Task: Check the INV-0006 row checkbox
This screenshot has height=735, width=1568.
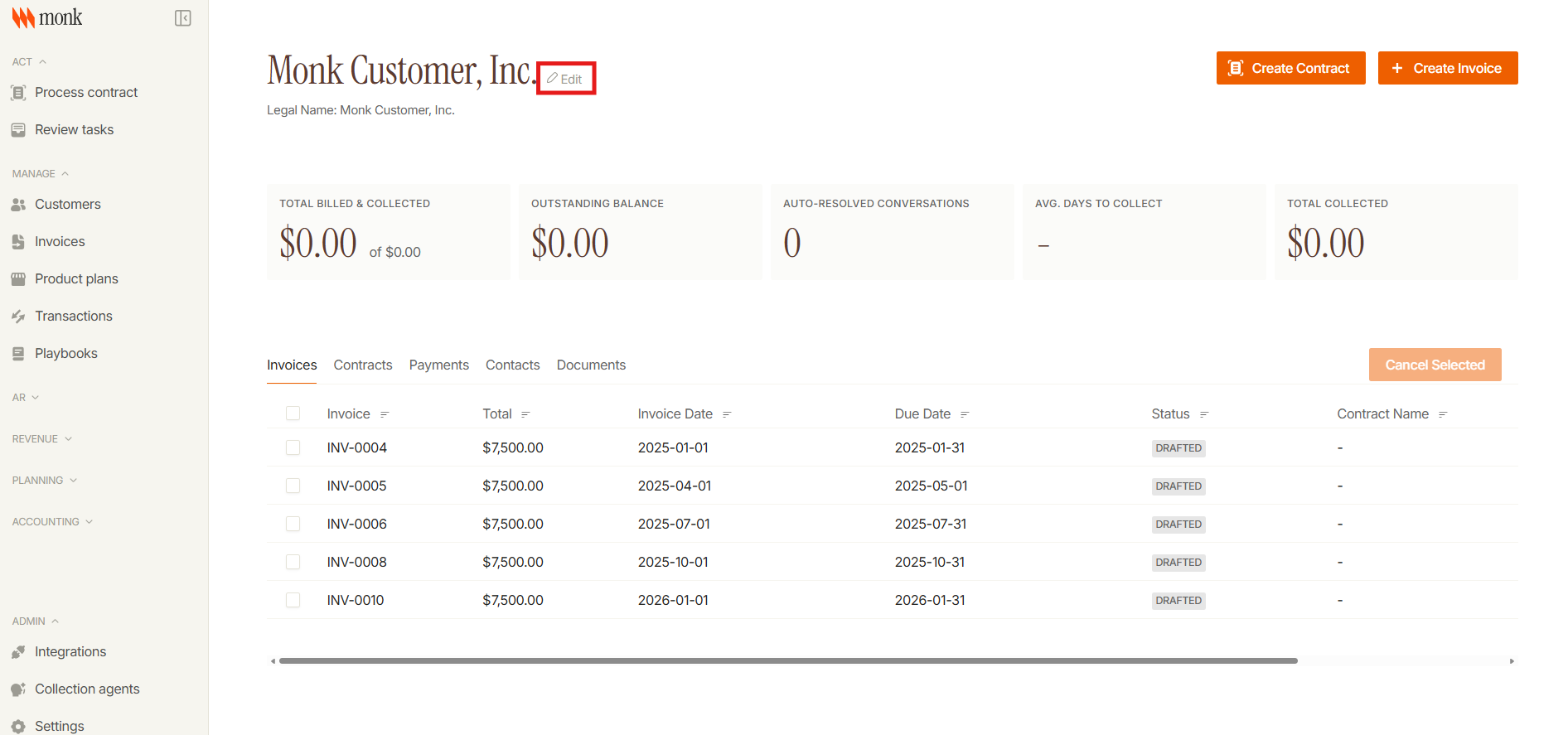Action: coord(293,524)
